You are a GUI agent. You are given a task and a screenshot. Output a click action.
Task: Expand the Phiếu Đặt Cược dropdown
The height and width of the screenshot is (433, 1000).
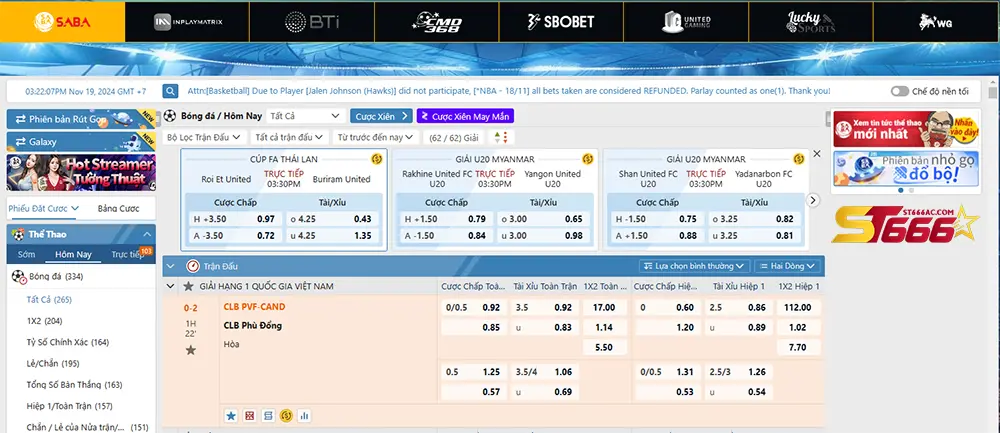(43, 208)
